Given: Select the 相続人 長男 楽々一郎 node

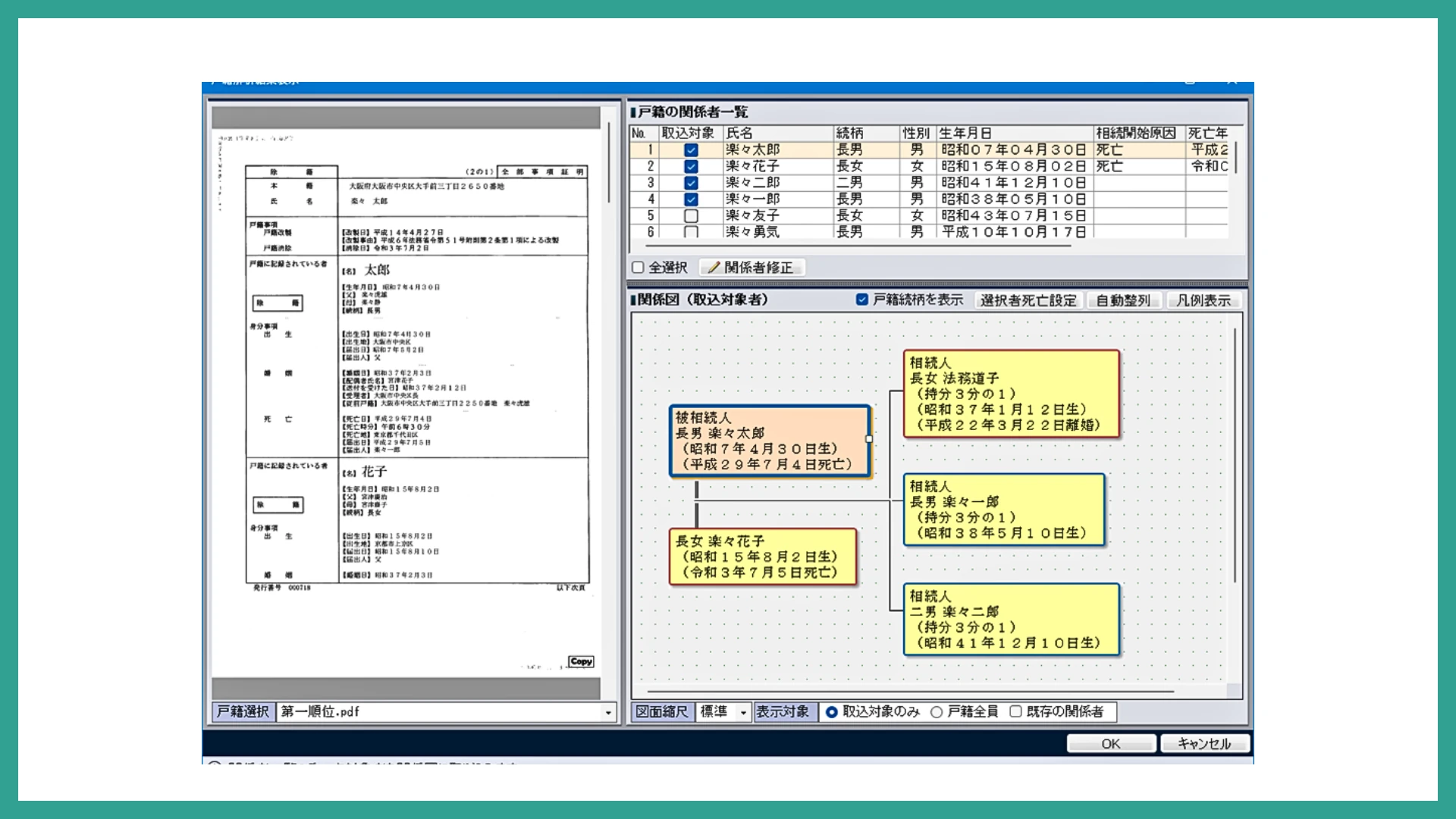Looking at the screenshot, I should tap(1003, 510).
